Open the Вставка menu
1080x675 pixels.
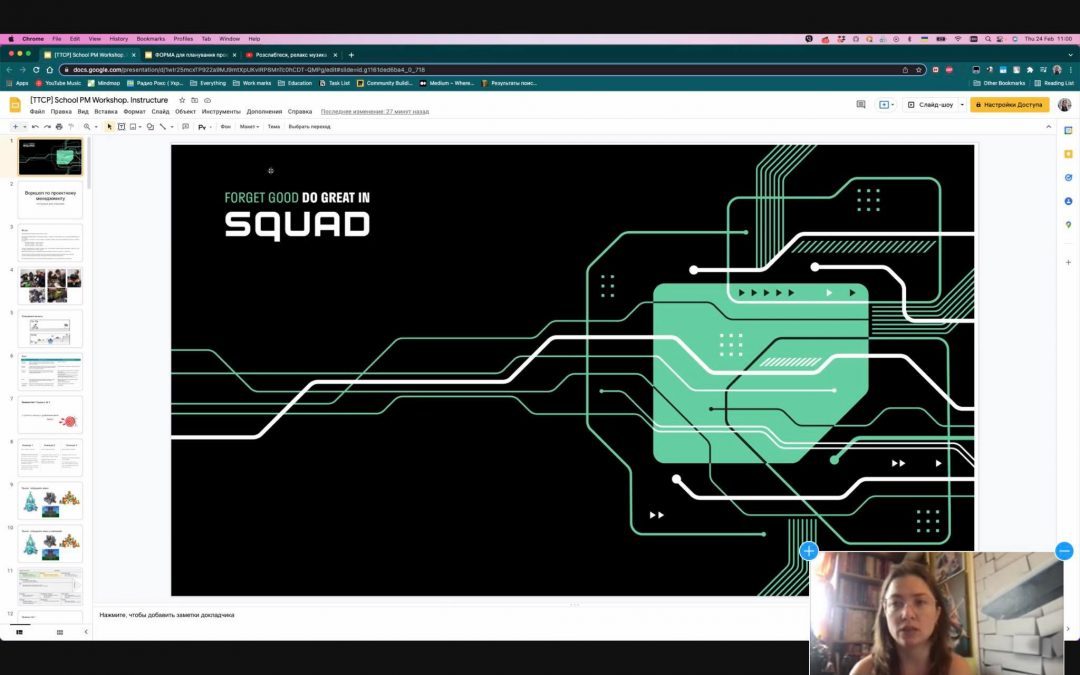(106, 112)
